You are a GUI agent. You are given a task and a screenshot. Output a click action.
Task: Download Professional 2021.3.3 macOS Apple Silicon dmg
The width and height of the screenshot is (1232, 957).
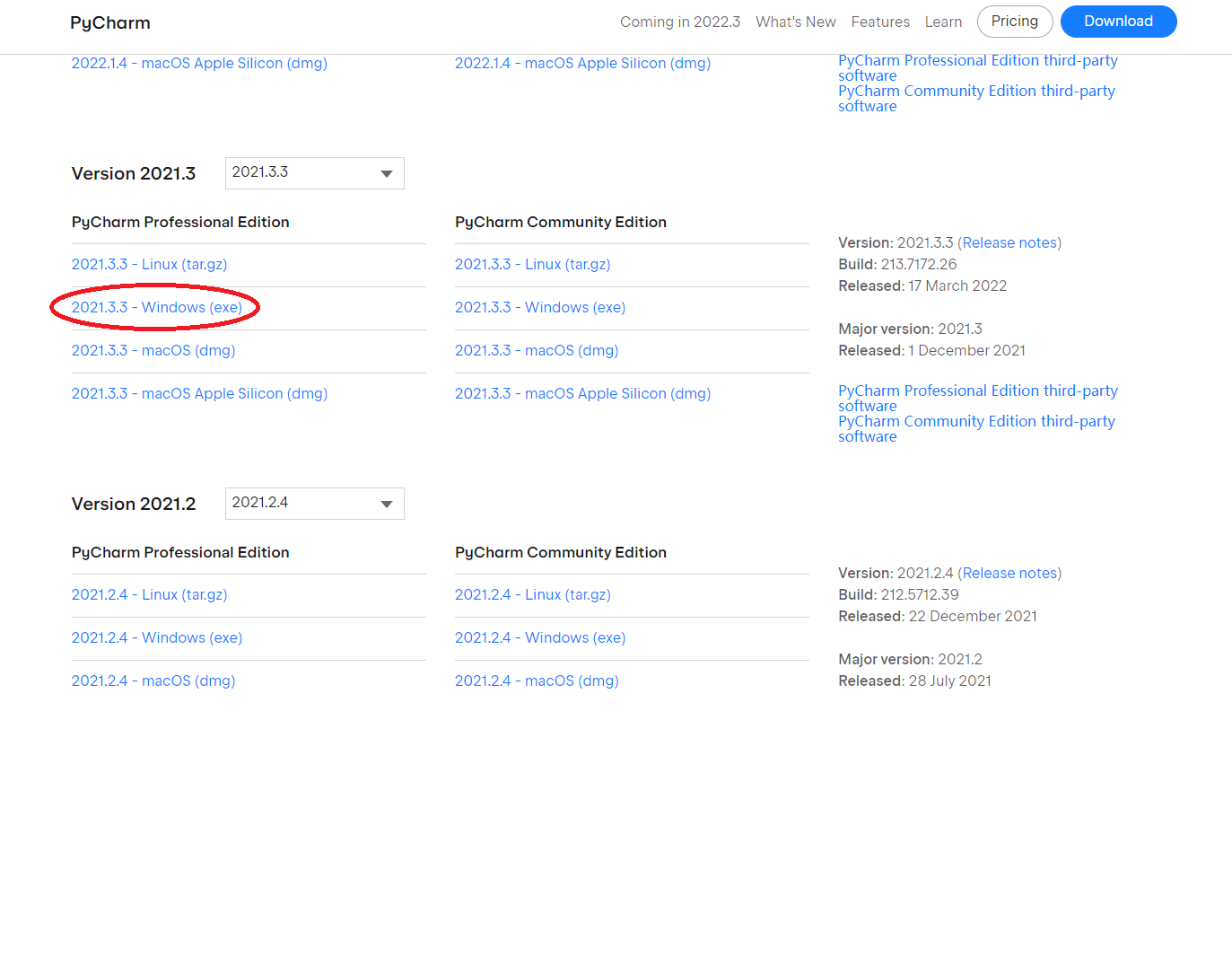(x=199, y=393)
